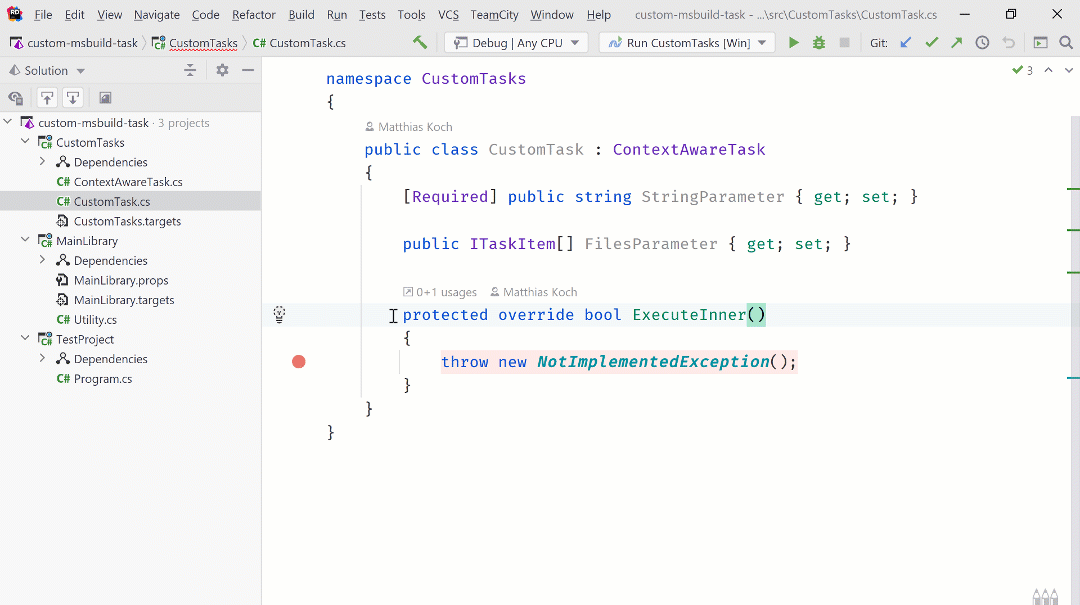Select ContextAwareTask.cs in the solution tree
This screenshot has height=605, width=1080.
[127, 182]
